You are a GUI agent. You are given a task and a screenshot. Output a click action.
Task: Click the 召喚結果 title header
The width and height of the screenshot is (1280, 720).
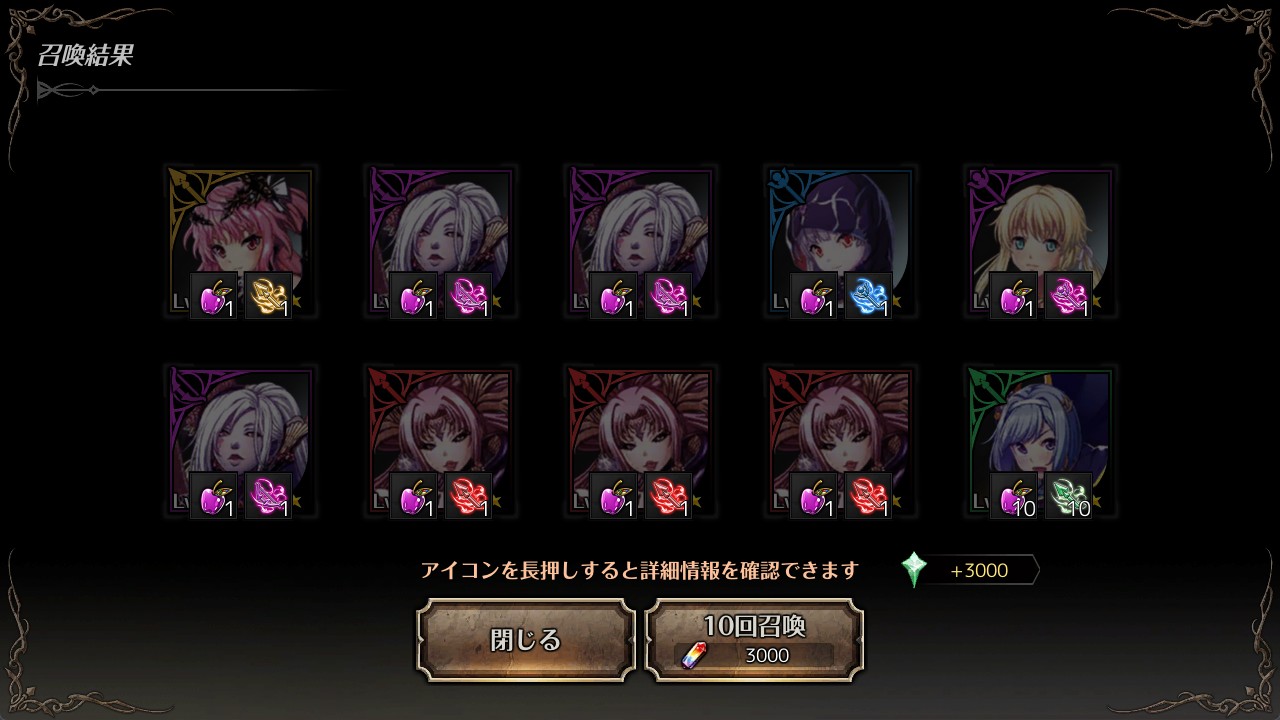pyautogui.click(x=85, y=55)
